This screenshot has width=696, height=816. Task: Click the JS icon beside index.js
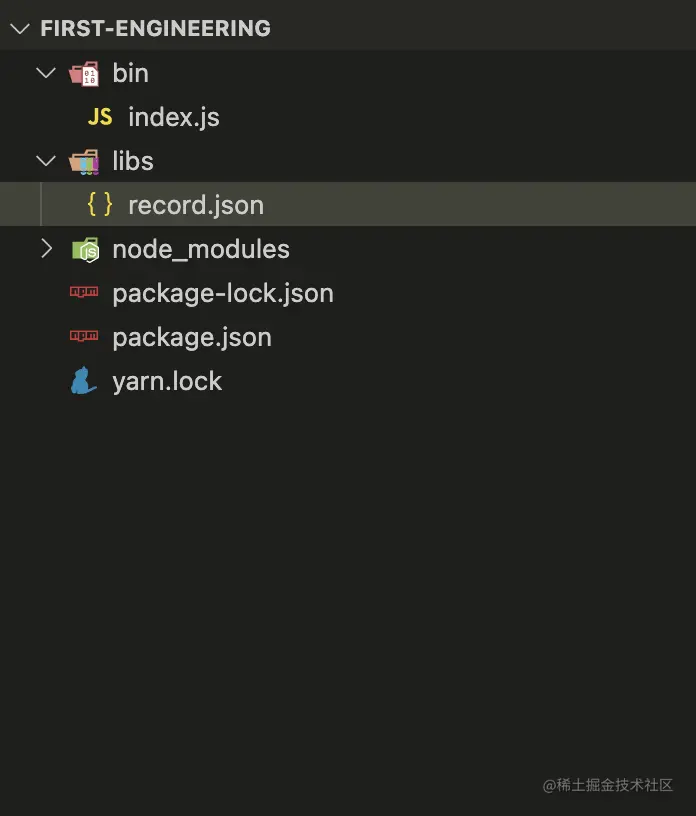pos(100,117)
